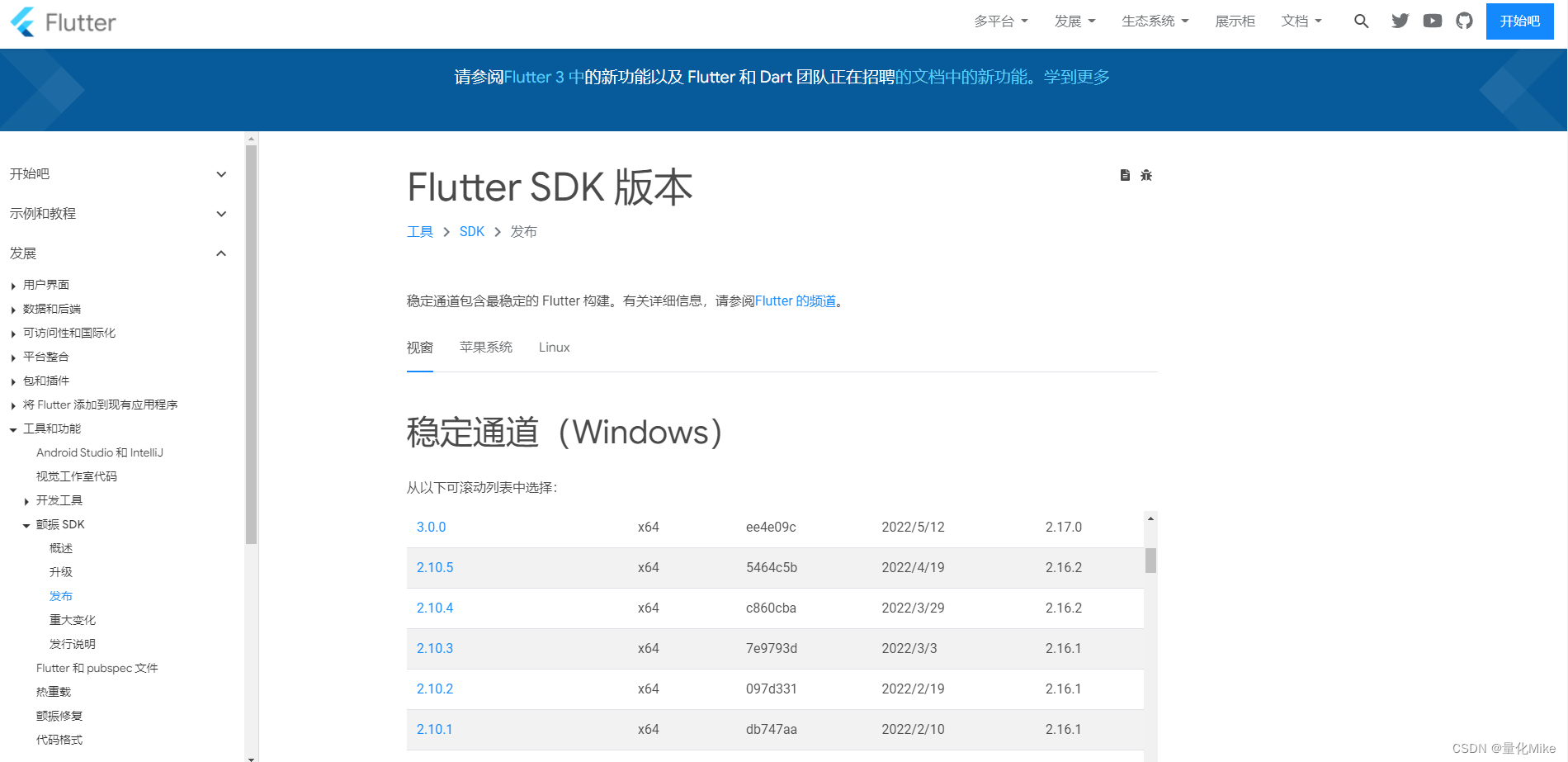Open the 展示柜 navigation item
This screenshot has height=762, width=1568.
tap(1235, 21)
